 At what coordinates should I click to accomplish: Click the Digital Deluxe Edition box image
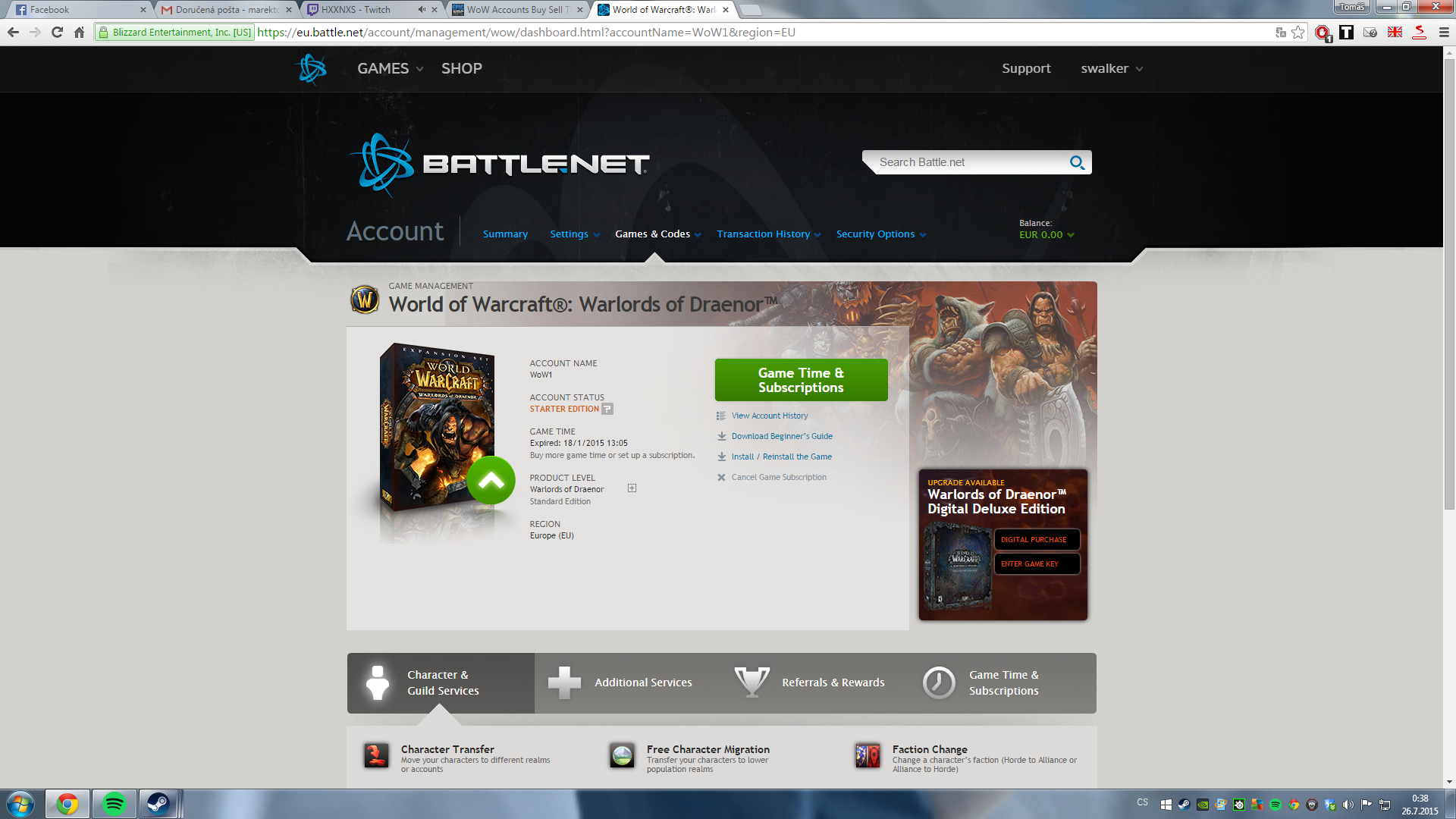959,566
